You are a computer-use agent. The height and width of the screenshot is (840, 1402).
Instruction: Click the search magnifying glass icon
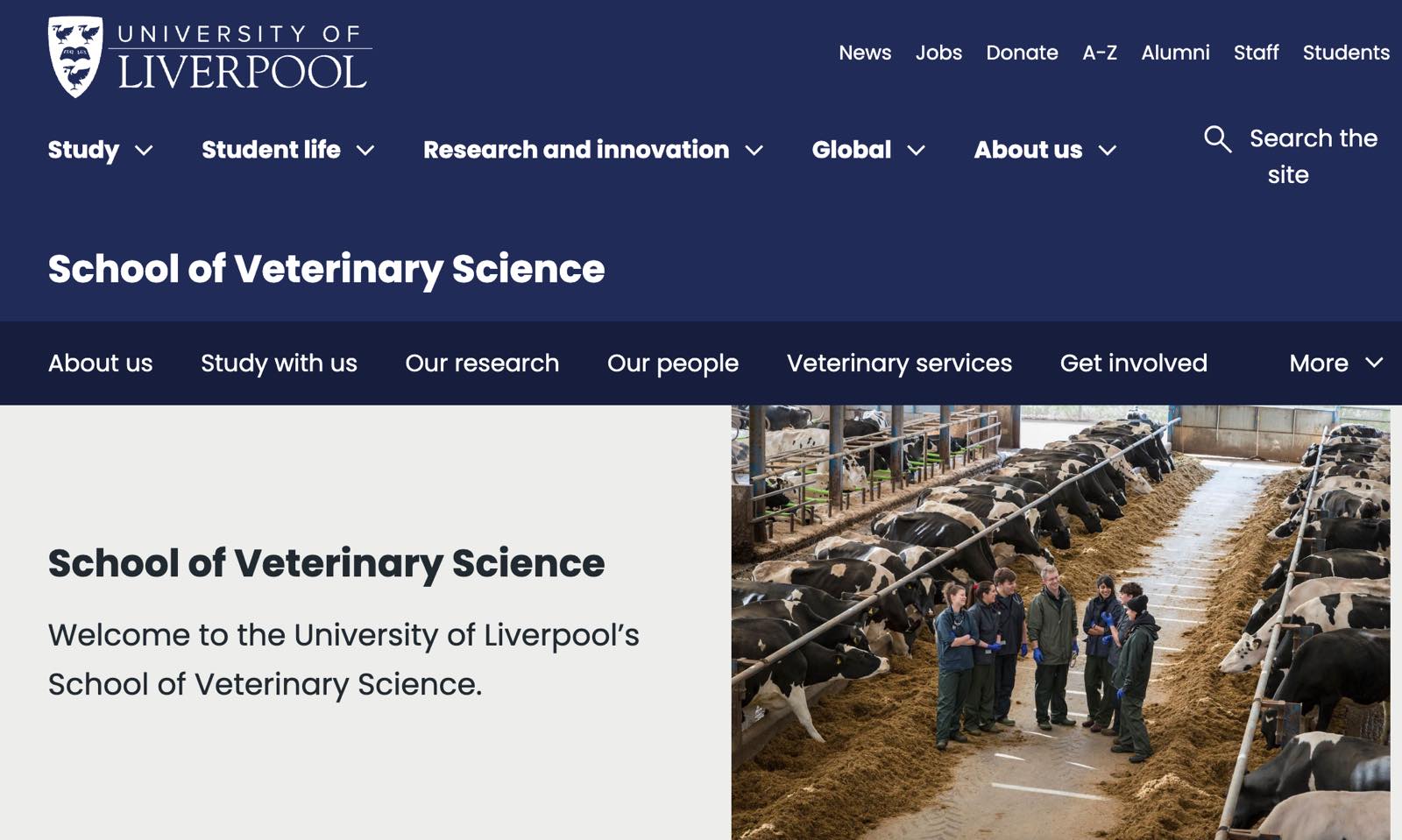click(x=1217, y=138)
